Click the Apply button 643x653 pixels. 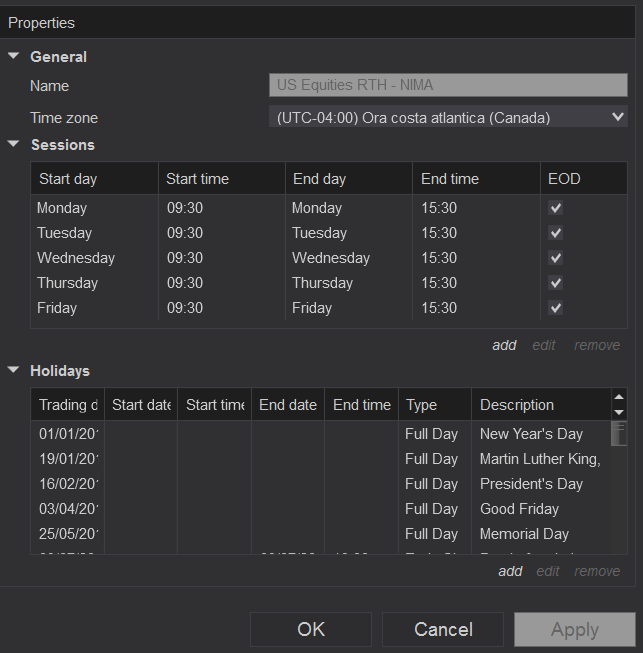coord(574,629)
